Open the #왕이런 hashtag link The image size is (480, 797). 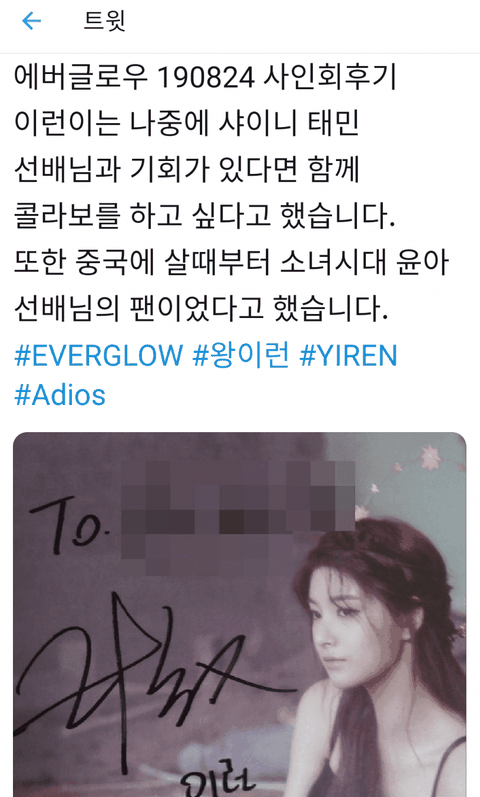click(x=241, y=355)
